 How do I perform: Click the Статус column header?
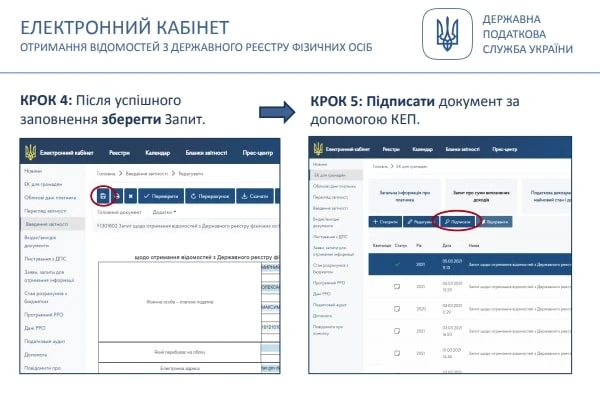pos(401,246)
